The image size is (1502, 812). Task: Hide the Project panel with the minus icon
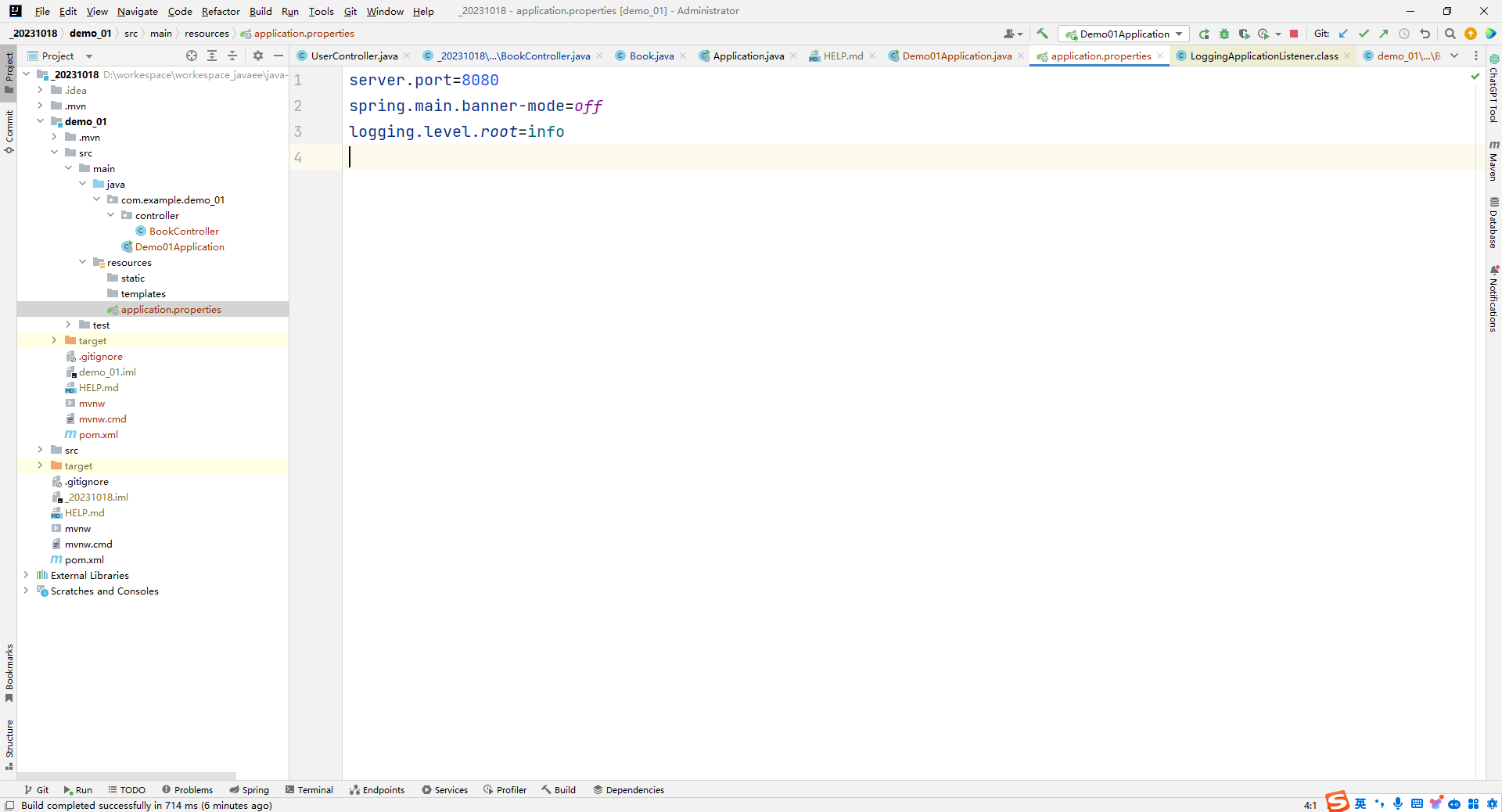click(278, 56)
